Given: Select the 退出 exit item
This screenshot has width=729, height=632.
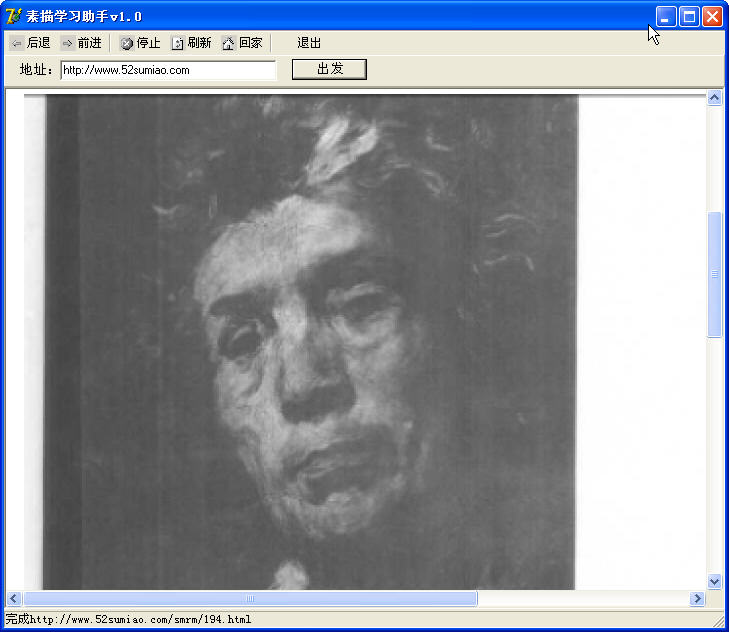Looking at the screenshot, I should pyautogui.click(x=309, y=43).
